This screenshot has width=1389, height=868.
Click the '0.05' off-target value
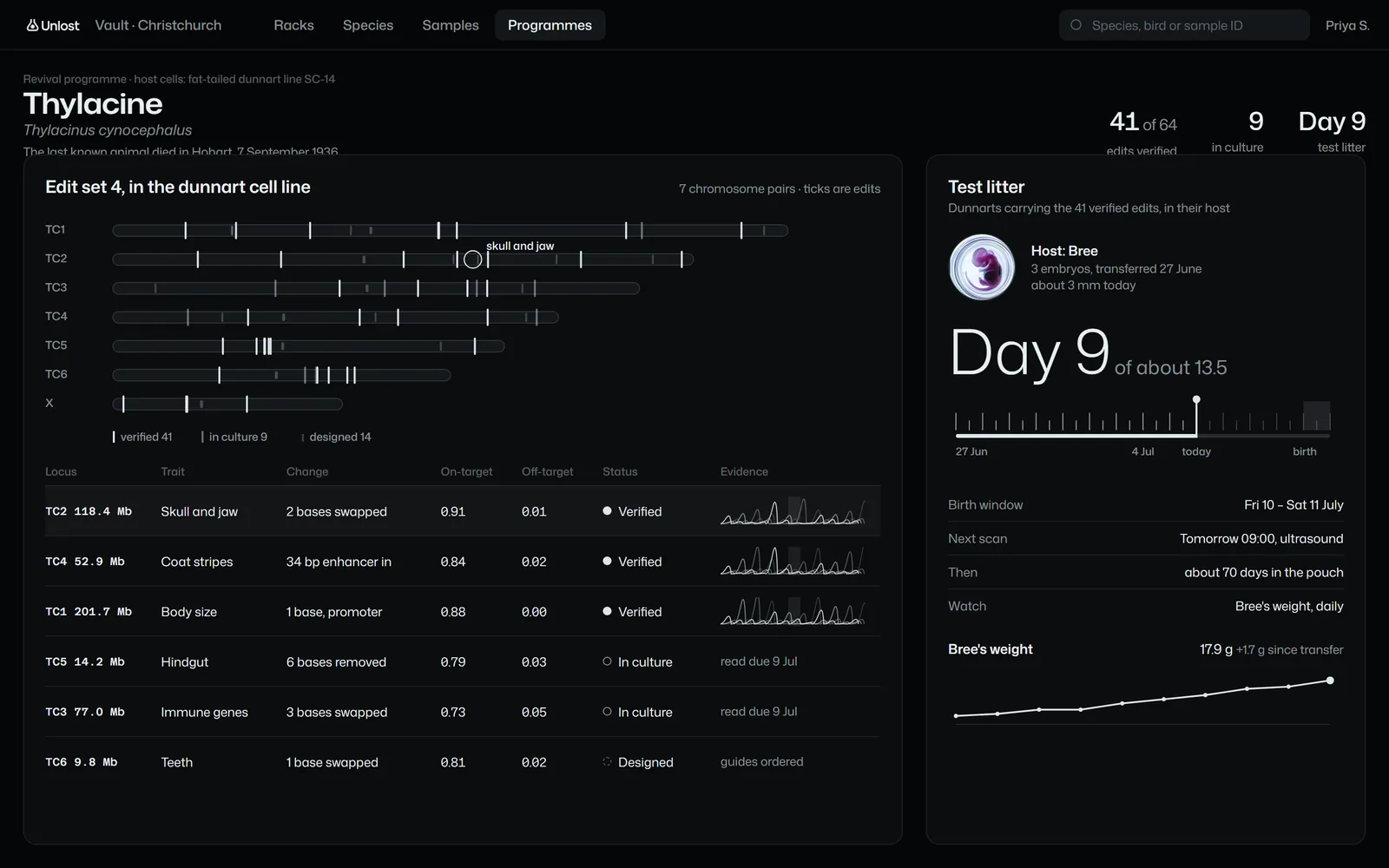click(x=534, y=712)
